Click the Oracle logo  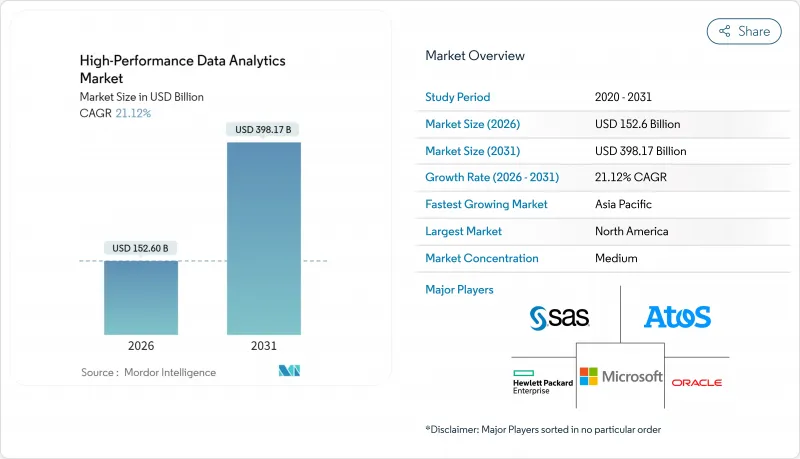[697, 382]
